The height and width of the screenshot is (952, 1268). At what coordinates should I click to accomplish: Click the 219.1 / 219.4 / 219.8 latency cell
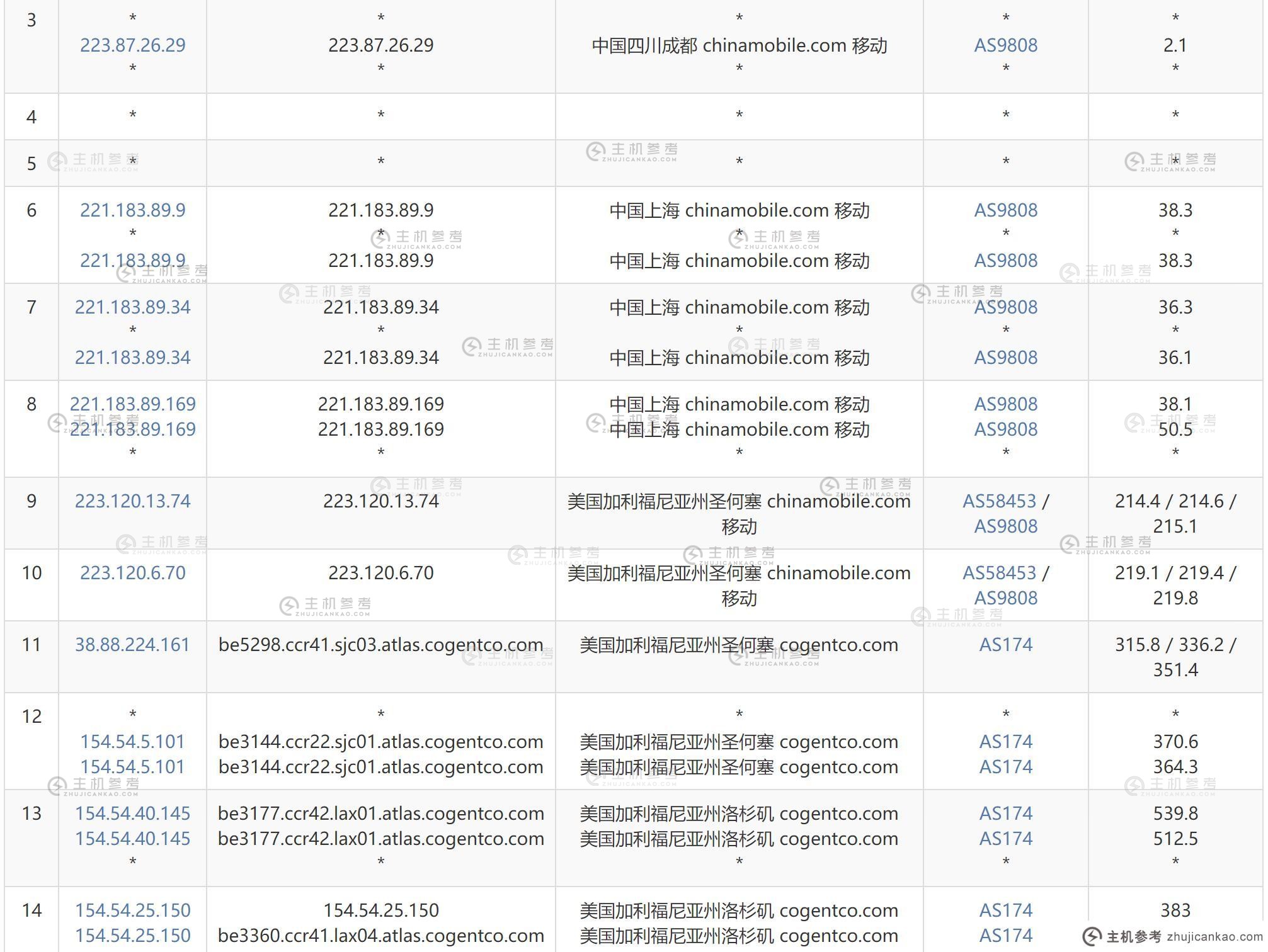pyautogui.click(x=1175, y=586)
